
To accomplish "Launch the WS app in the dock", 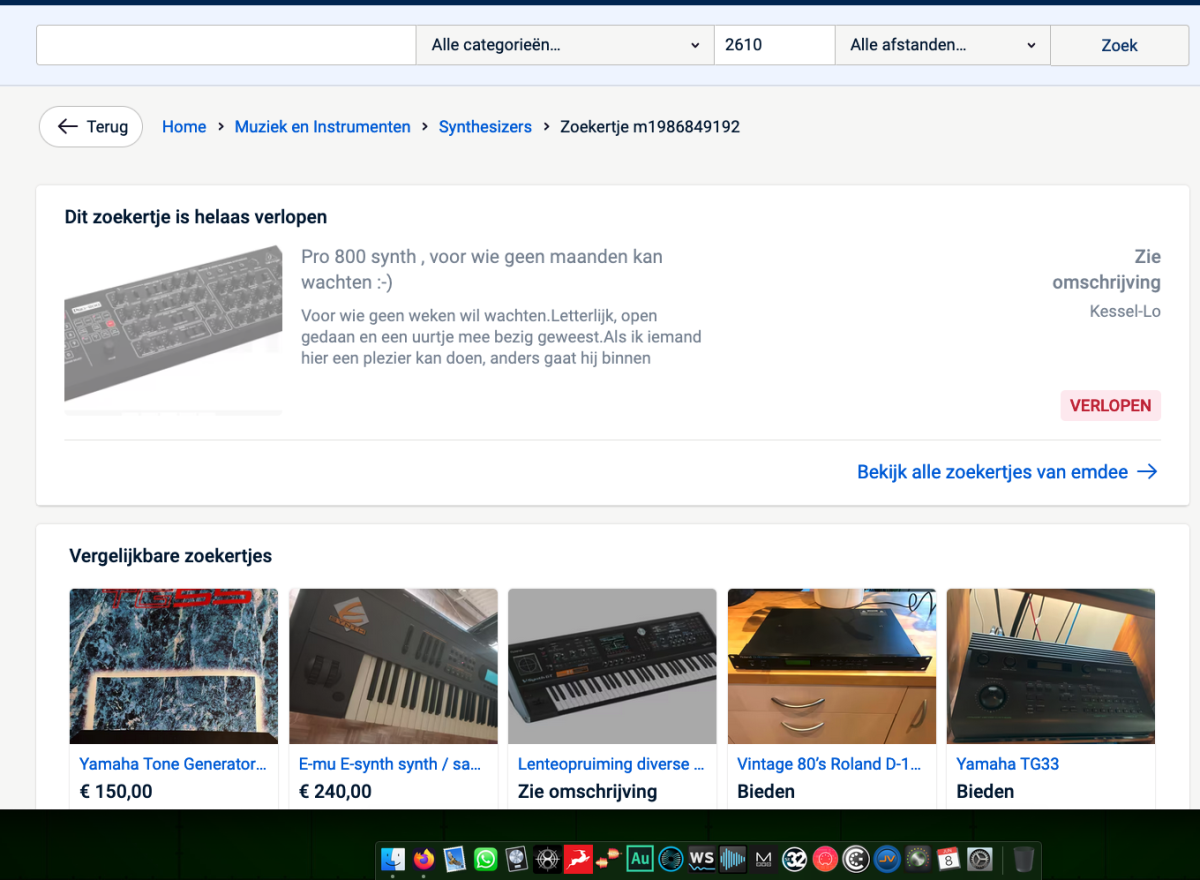I will pos(702,859).
